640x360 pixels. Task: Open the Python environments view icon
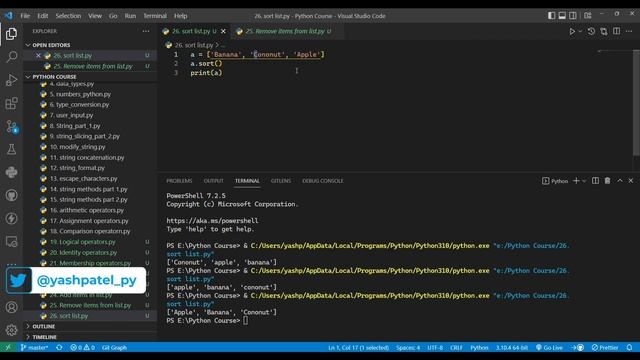[11, 172]
